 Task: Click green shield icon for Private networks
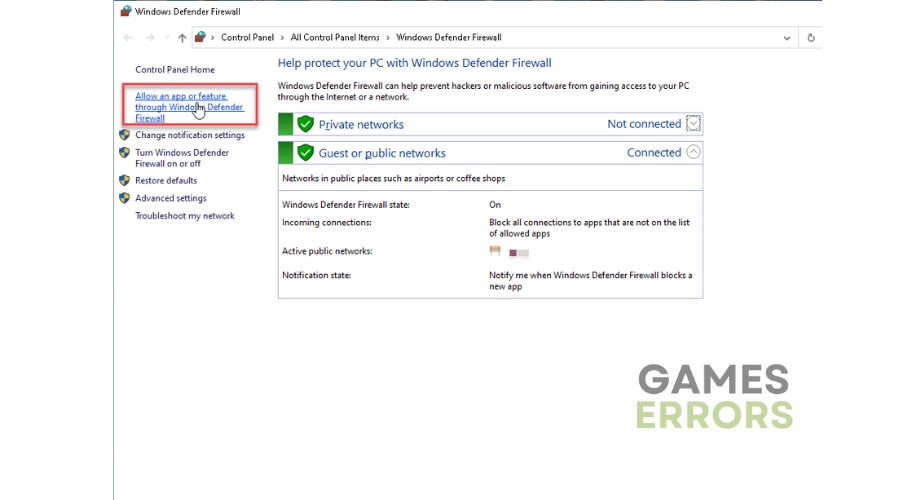[x=305, y=123]
